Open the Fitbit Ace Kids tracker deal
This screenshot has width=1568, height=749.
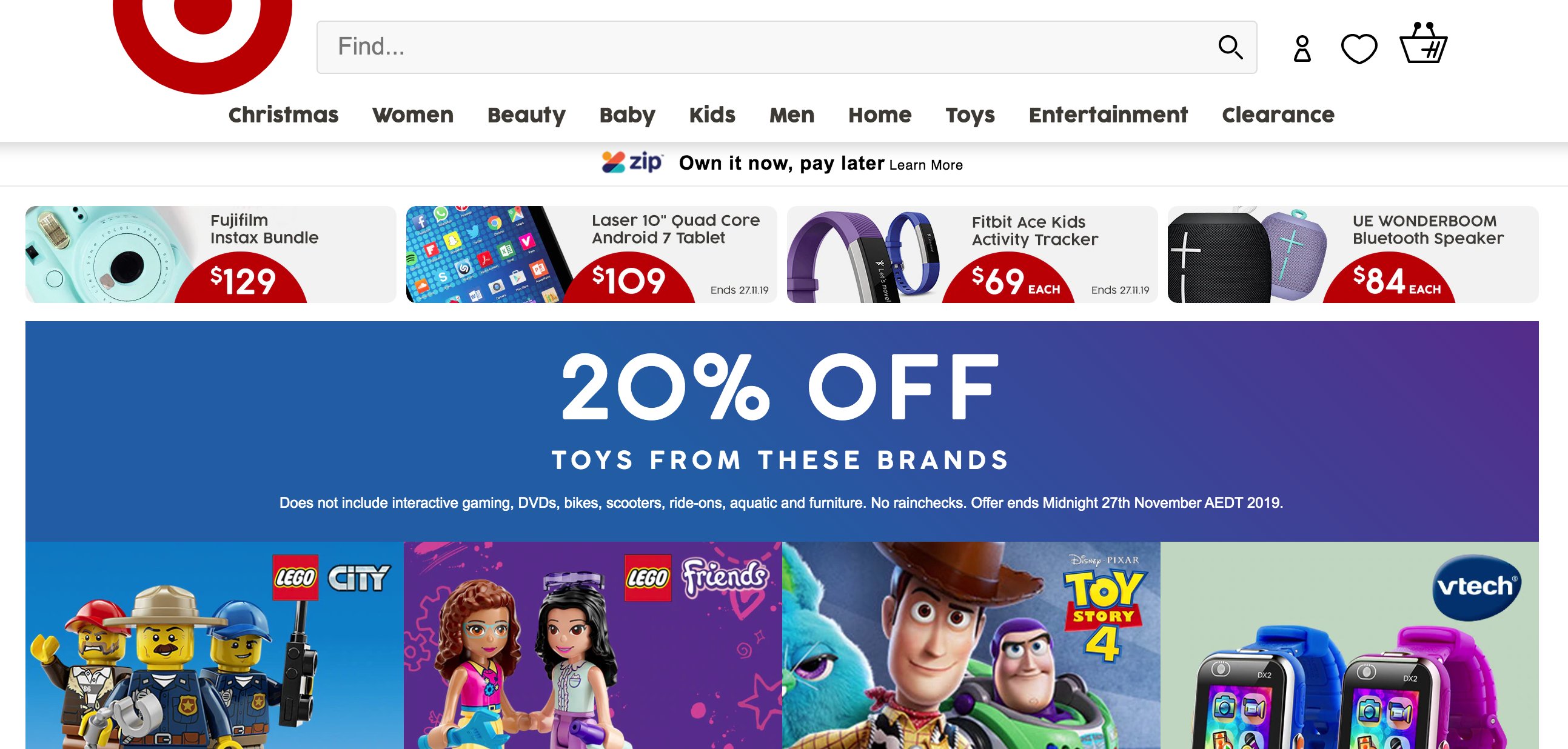[971, 255]
